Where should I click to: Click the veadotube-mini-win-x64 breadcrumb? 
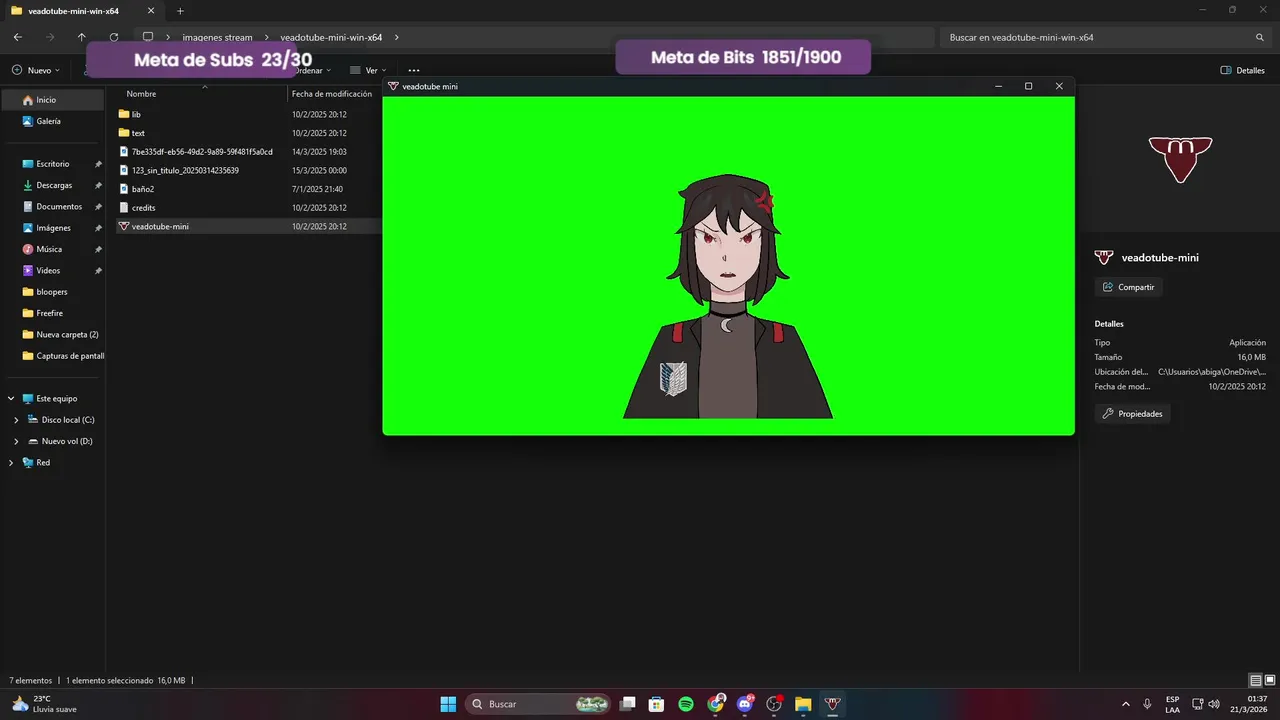(331, 37)
